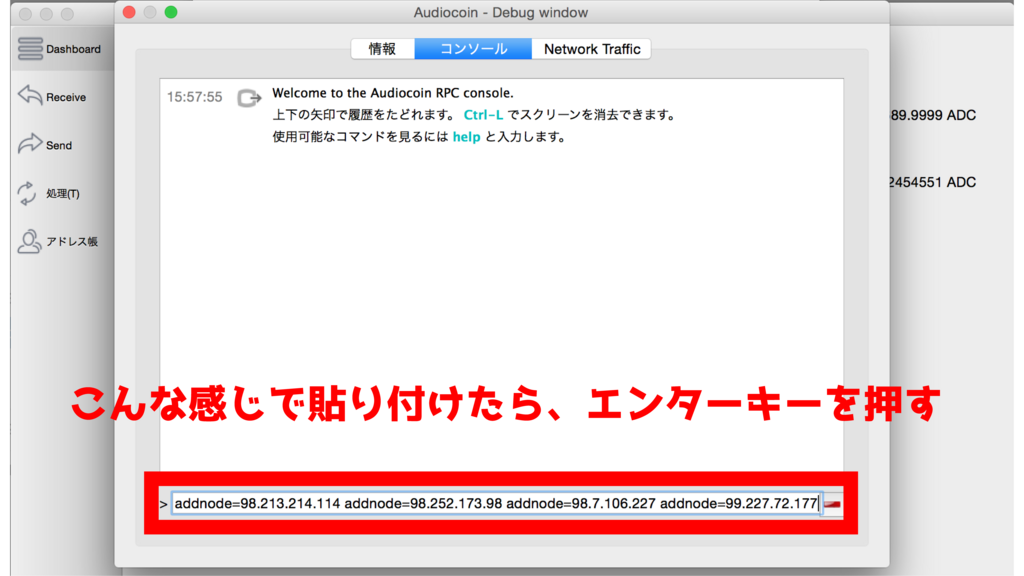Click the Dashboard label in the sidebar

[x=73, y=49]
